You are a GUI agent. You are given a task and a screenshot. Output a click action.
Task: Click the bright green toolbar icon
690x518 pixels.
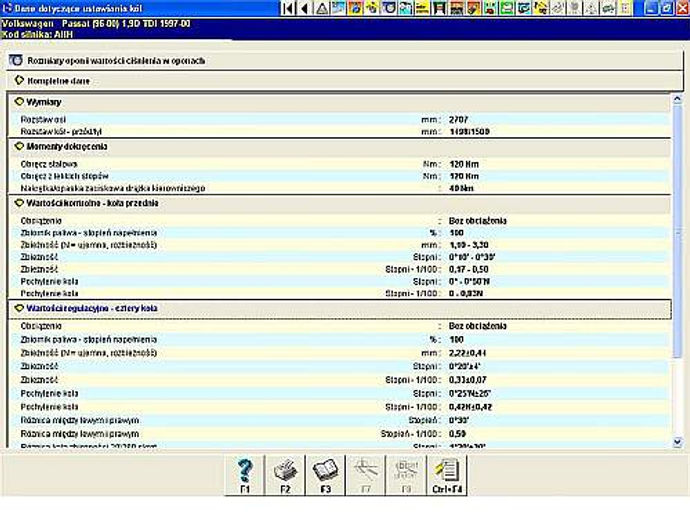(x=506, y=8)
